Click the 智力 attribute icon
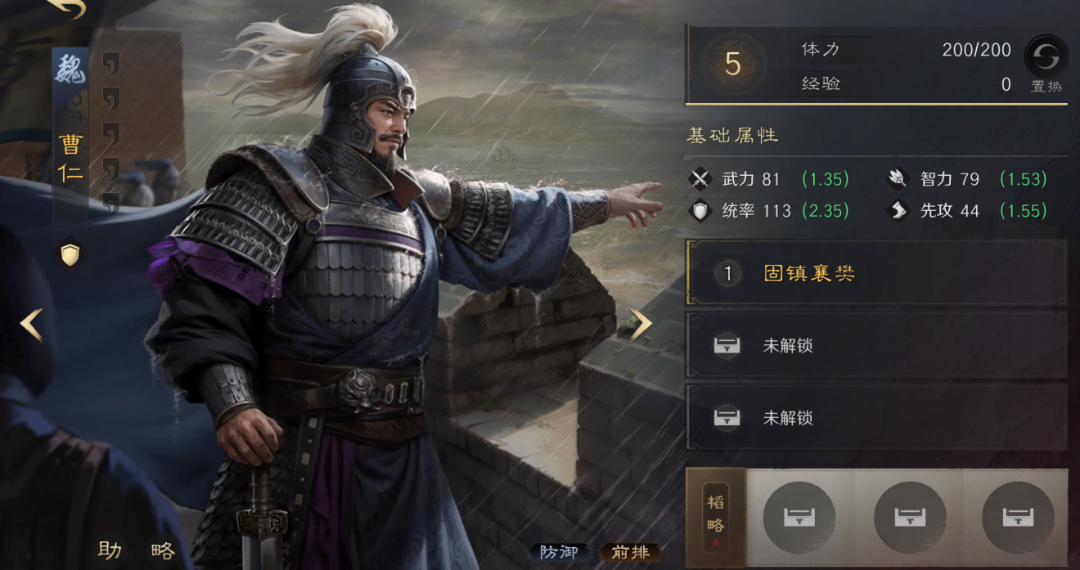This screenshot has width=1080, height=570. 898,180
